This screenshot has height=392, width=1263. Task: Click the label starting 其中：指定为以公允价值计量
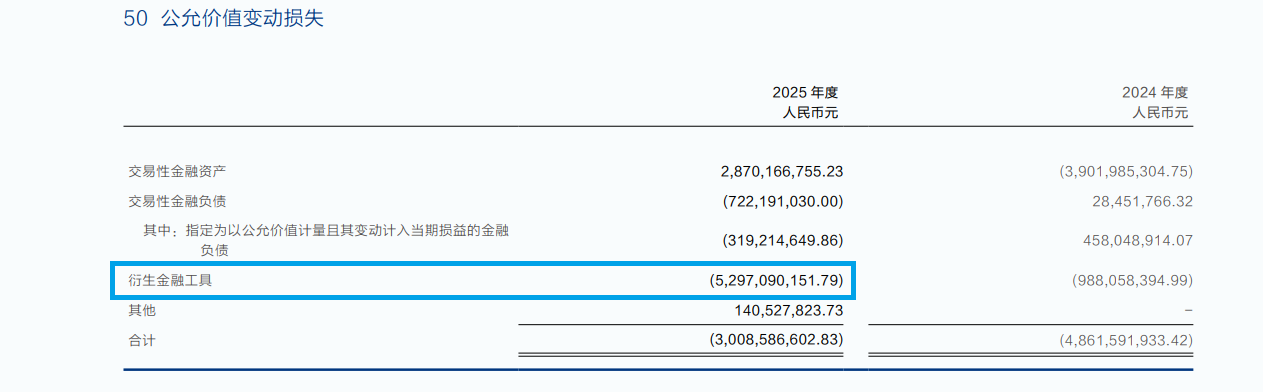[x=326, y=240]
